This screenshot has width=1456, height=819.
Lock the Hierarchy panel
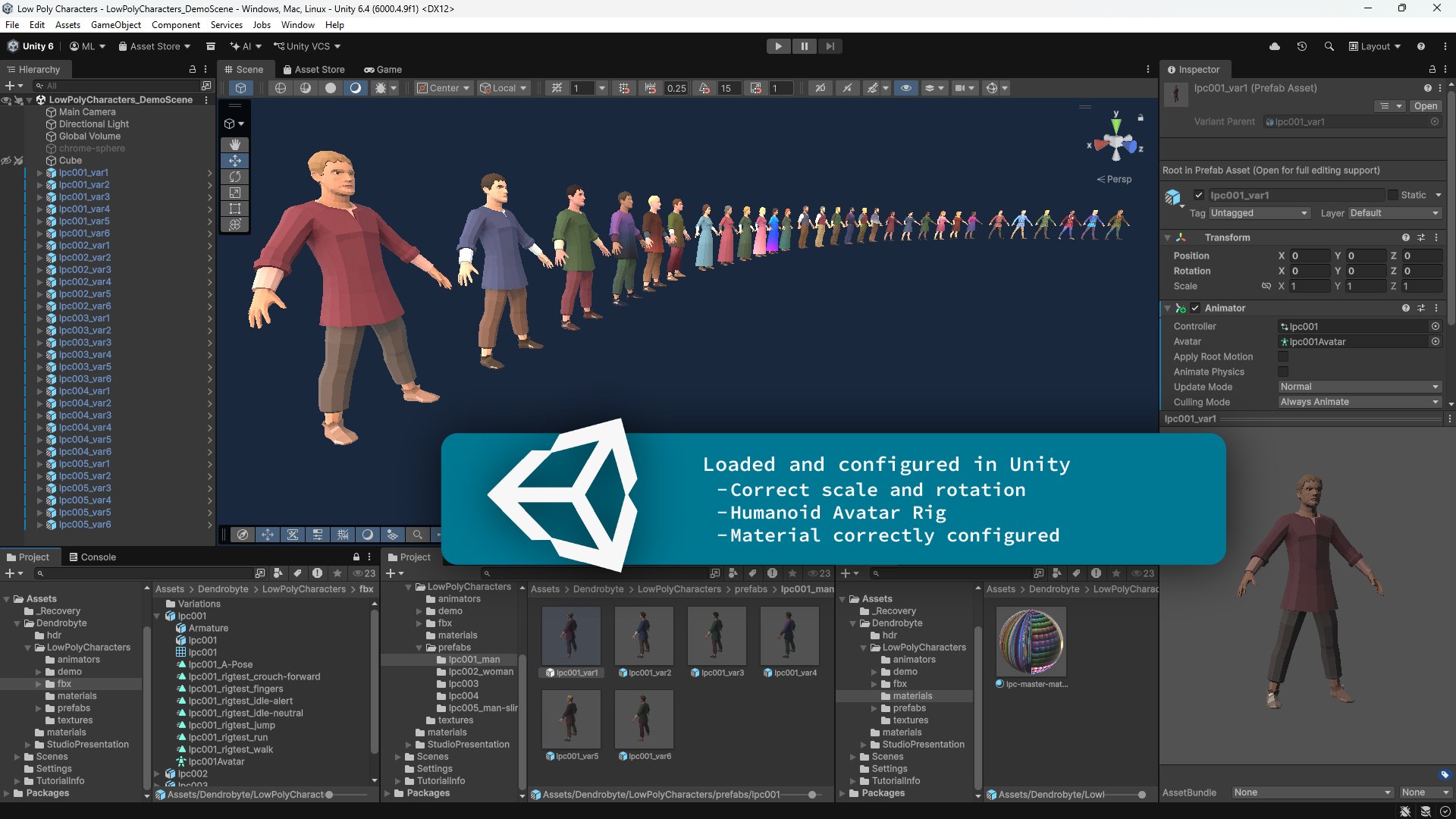(193, 69)
